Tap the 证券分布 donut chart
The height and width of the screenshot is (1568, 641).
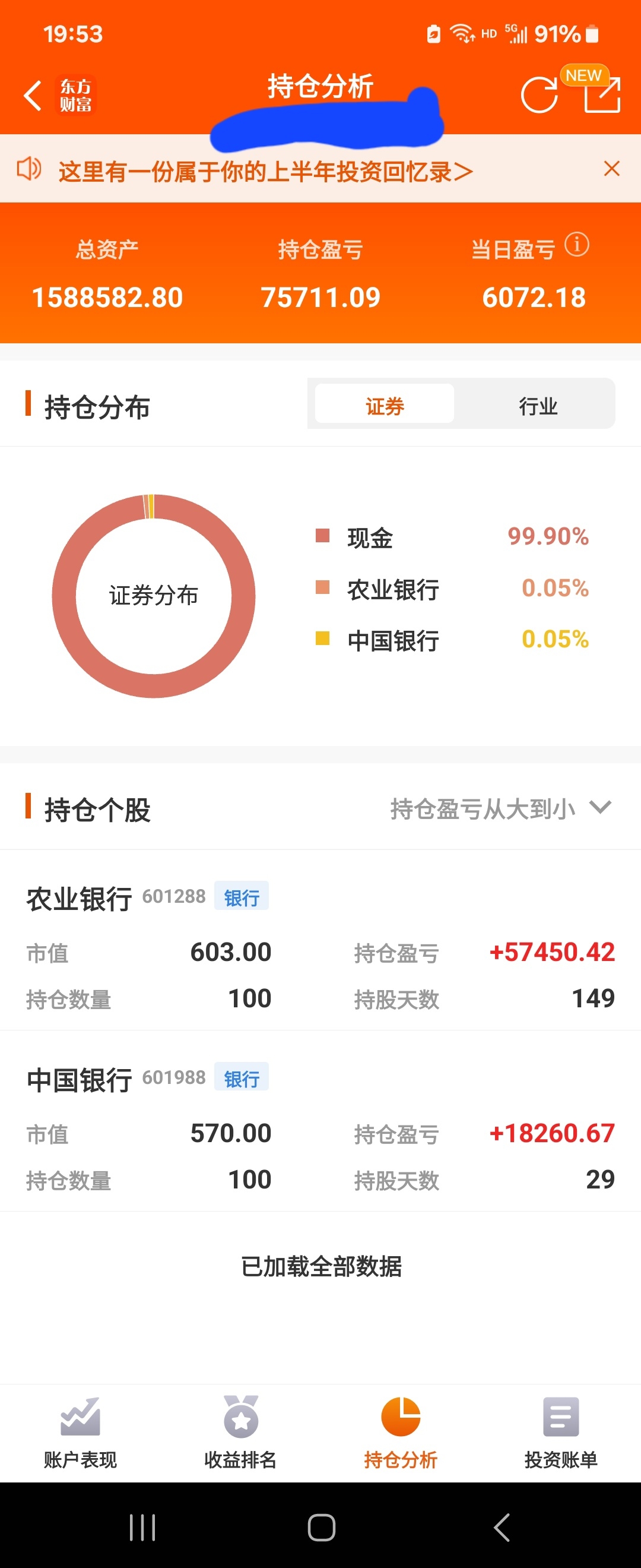[154, 596]
